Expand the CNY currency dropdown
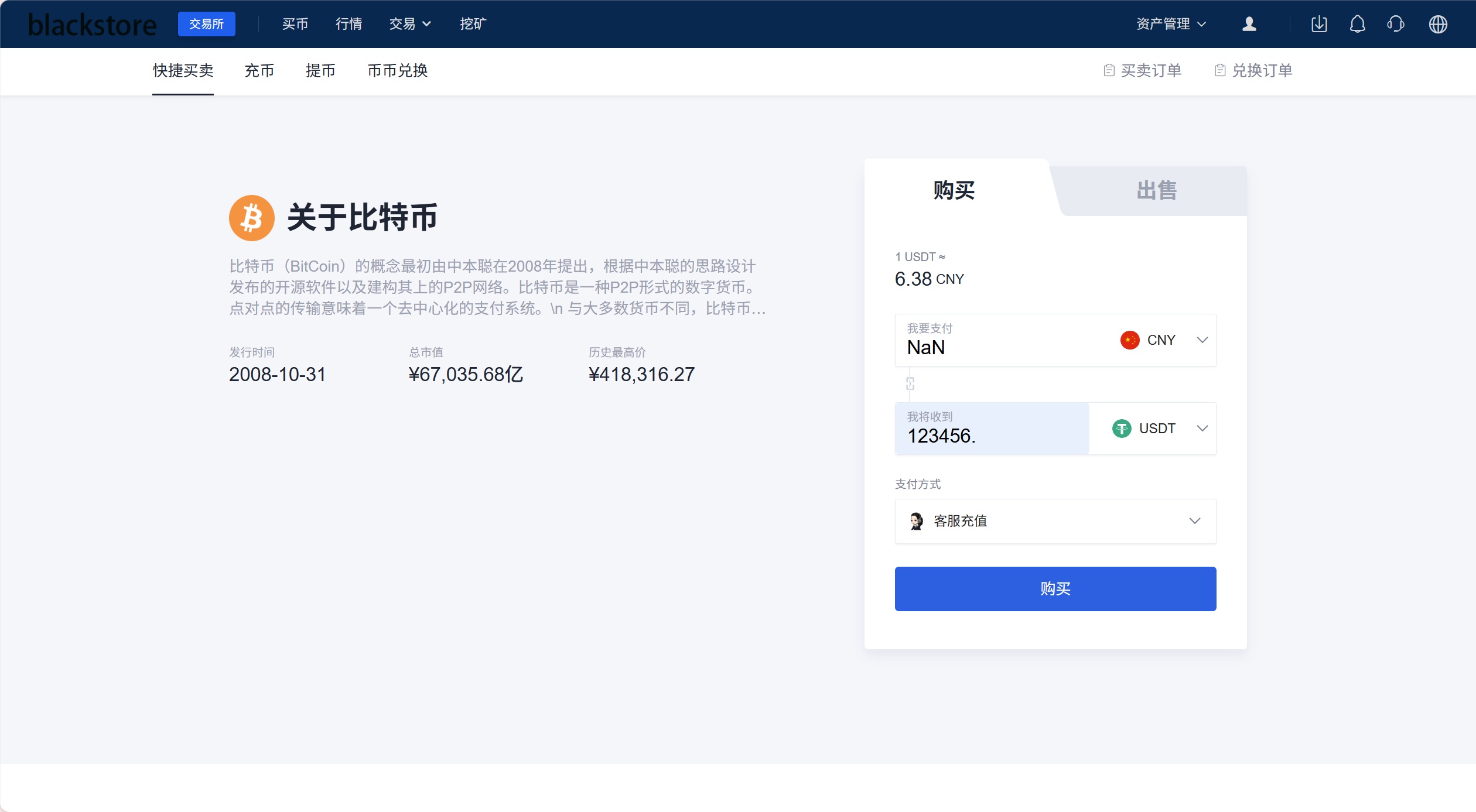1476x812 pixels. click(1163, 340)
